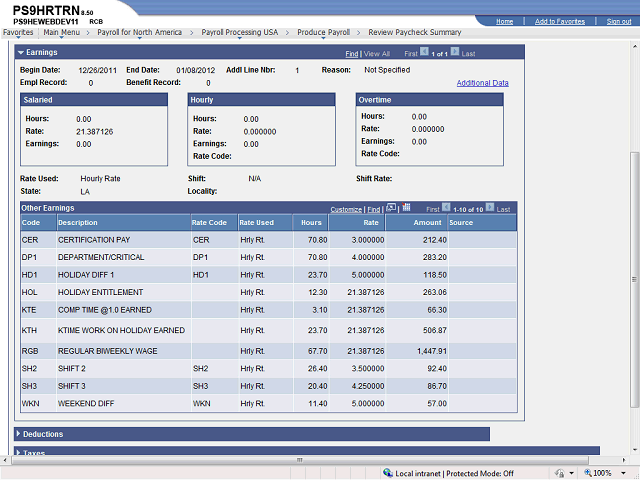Show next Earnings record arrow
Viewport: 640px width, 480px height.
pyautogui.click(x=455, y=52)
